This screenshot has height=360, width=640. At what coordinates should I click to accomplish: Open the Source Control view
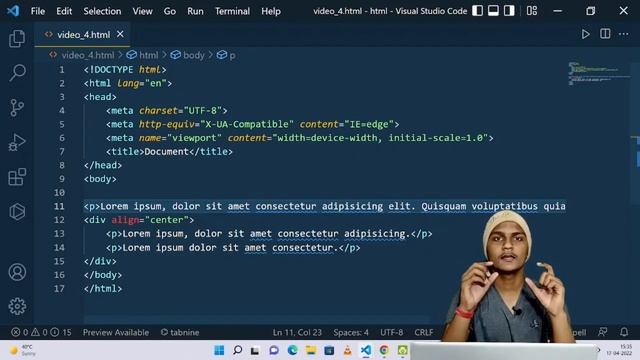click(17, 108)
